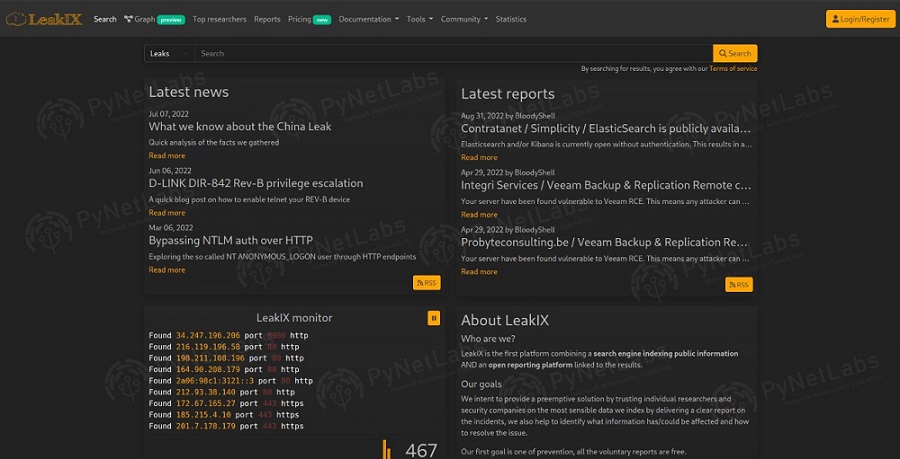
Task: Read more on the Contratanet report
Action: point(479,157)
